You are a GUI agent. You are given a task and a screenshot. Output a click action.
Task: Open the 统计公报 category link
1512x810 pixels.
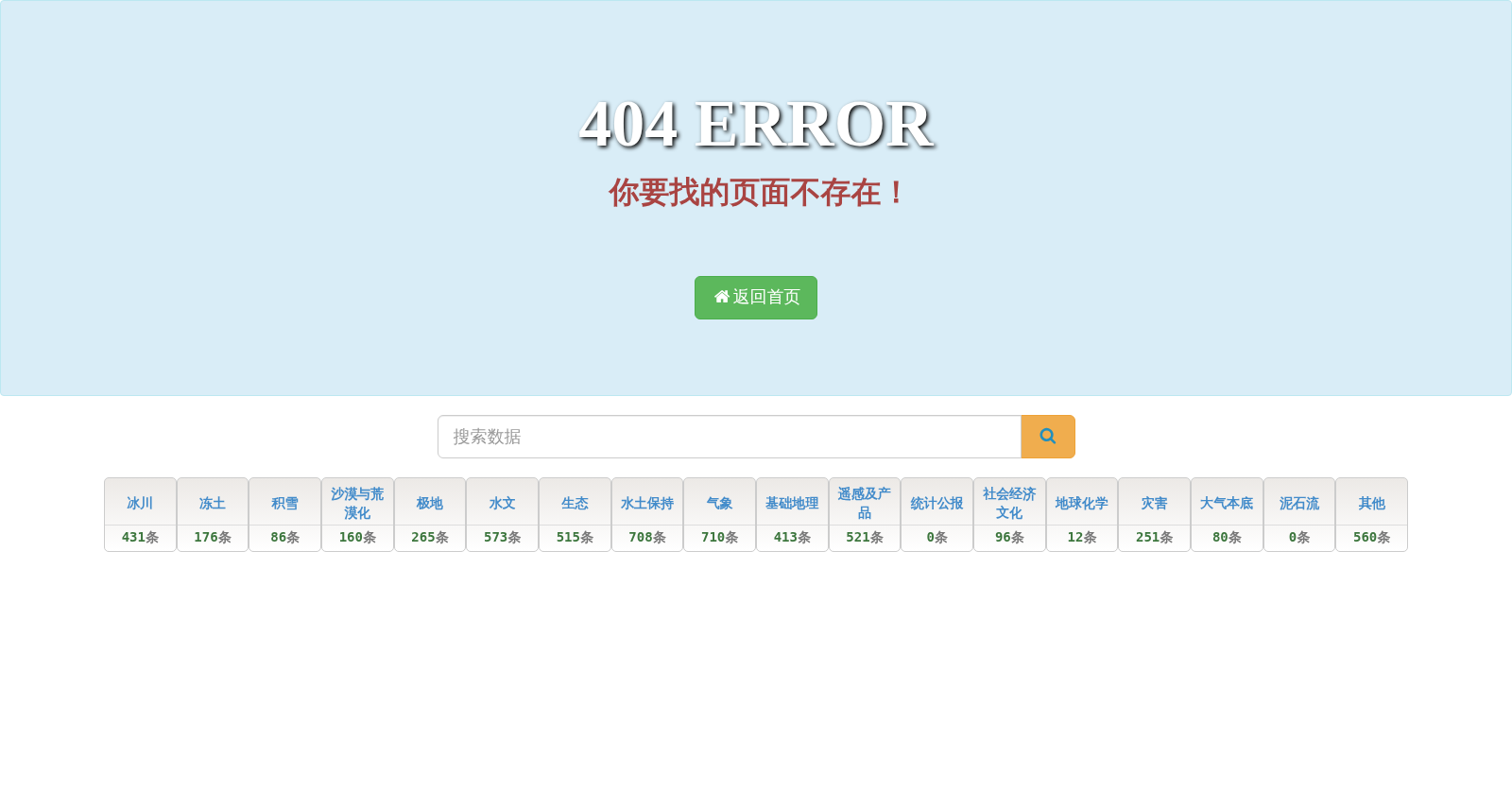[x=936, y=503]
